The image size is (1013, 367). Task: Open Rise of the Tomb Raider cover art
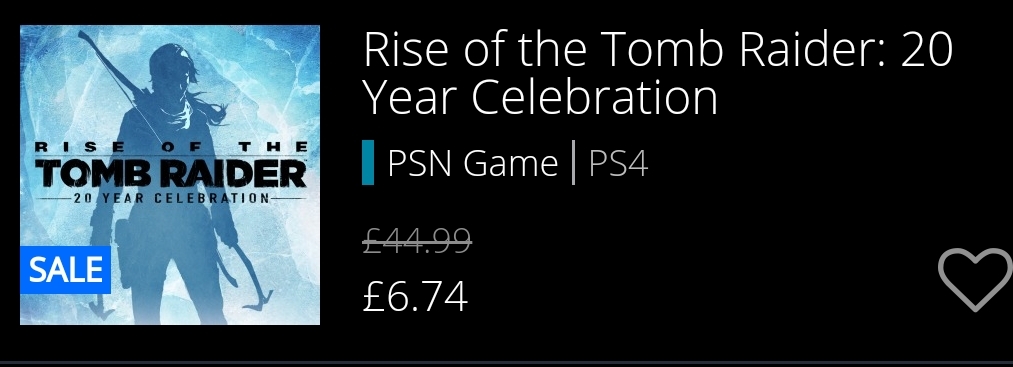coord(170,174)
